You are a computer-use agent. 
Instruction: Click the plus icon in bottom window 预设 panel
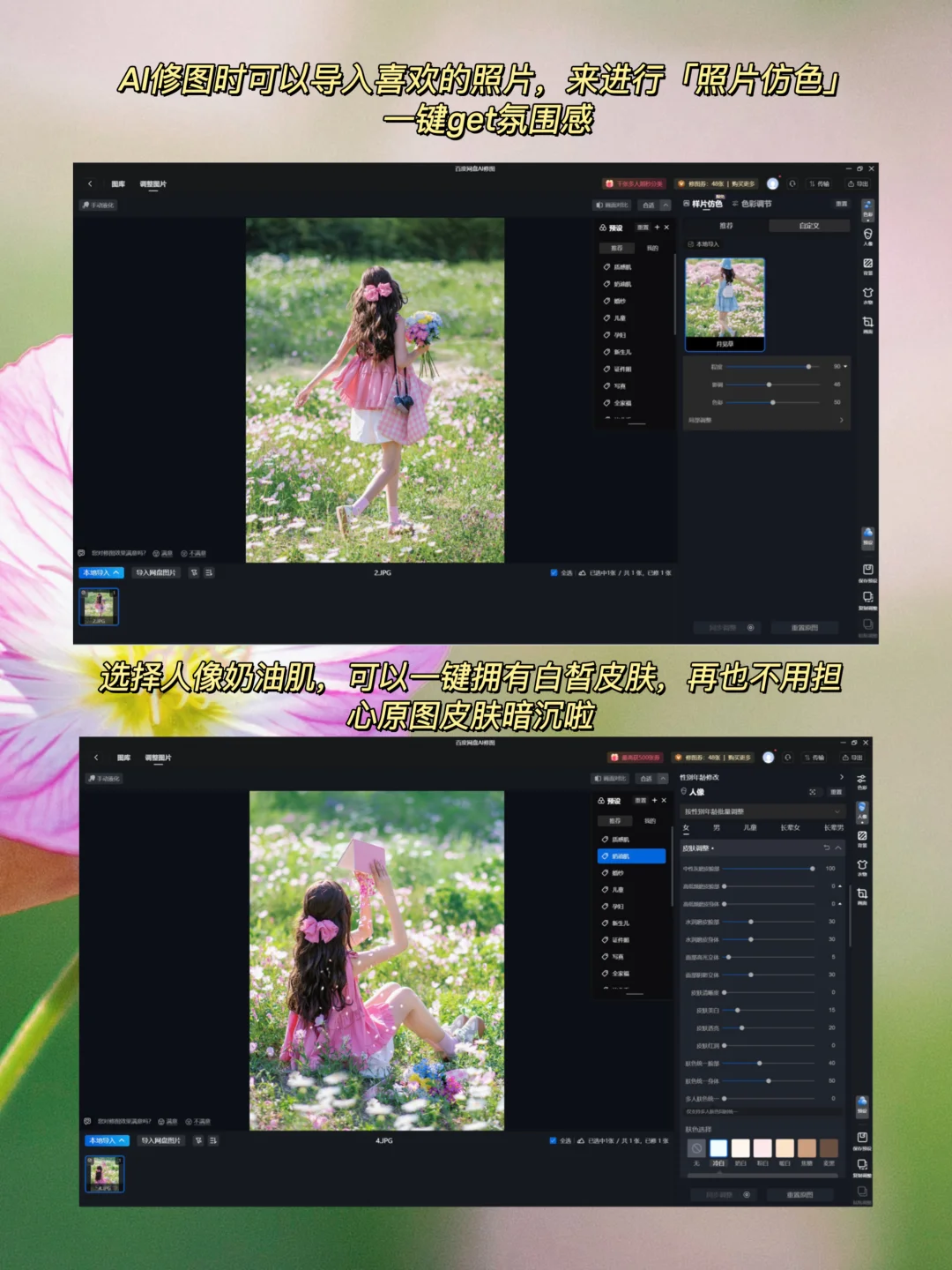[654, 800]
